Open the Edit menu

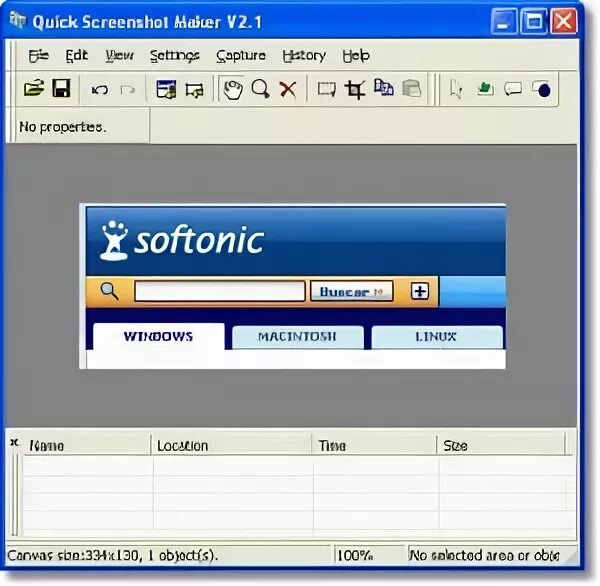(x=77, y=56)
